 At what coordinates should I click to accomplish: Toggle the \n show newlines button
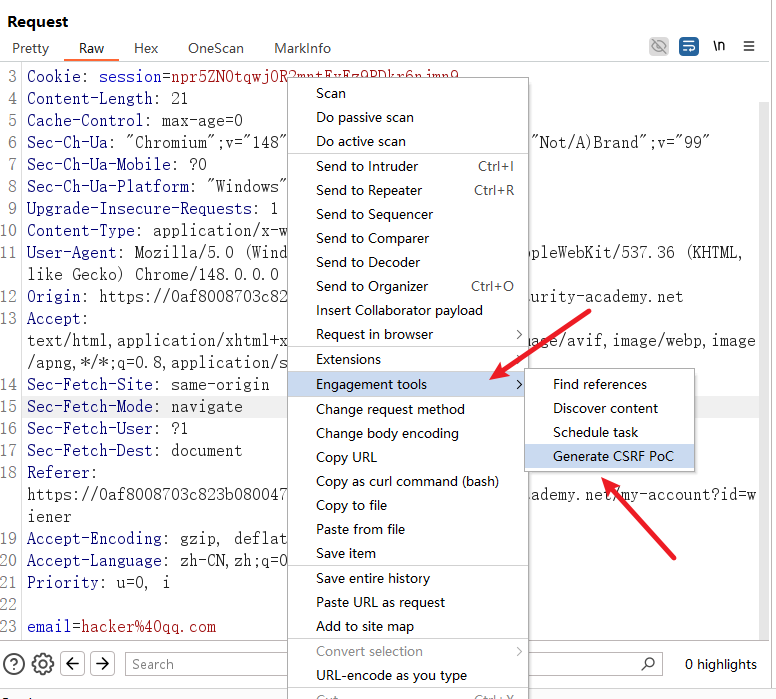tap(719, 46)
